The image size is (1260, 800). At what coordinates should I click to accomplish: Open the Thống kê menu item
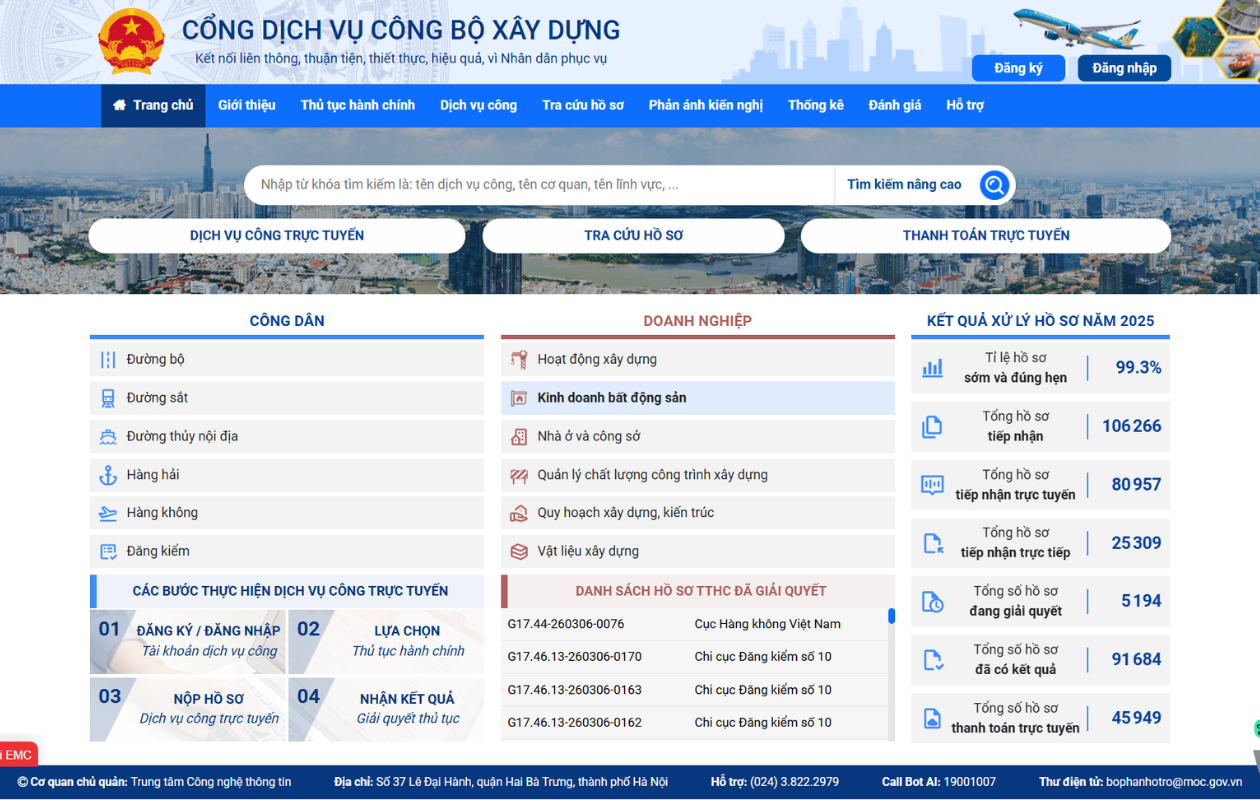point(815,105)
